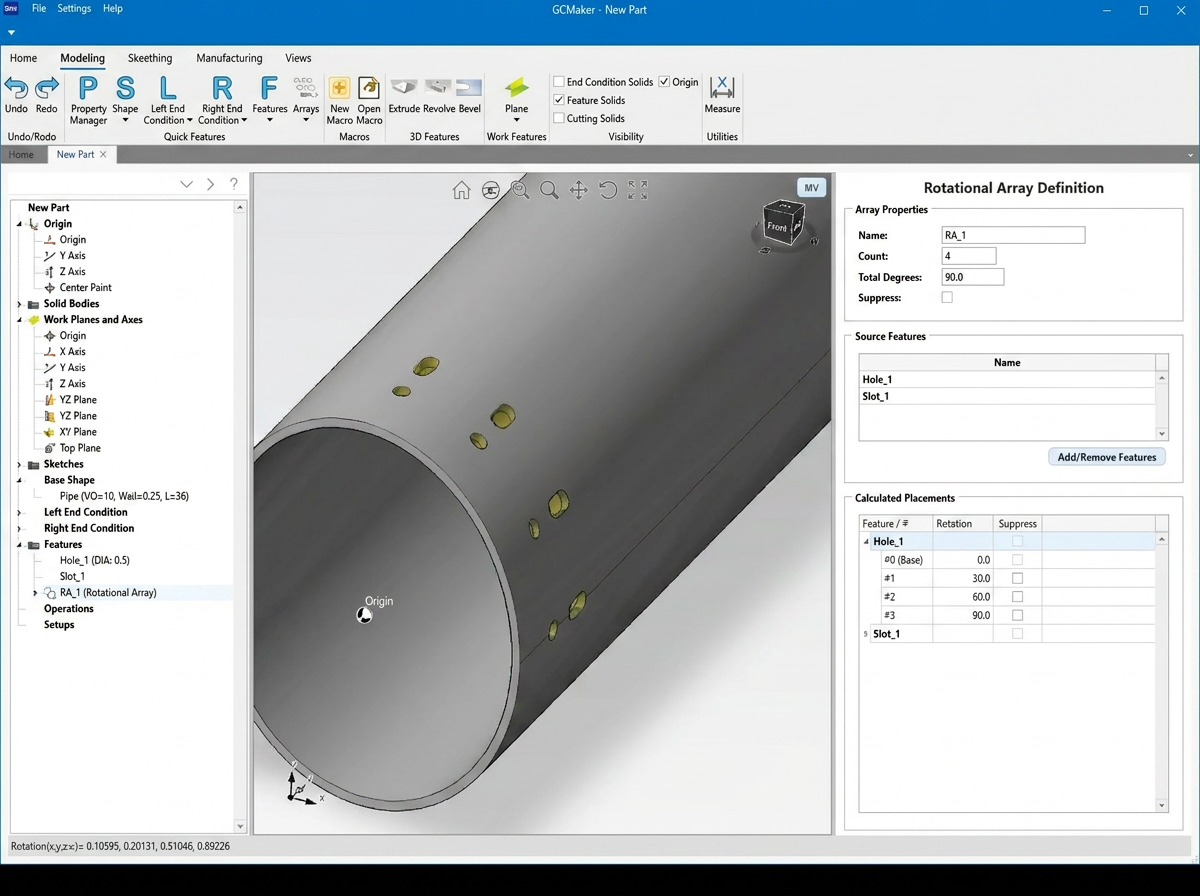Click the Add/Remove Features button
Image resolution: width=1200 pixels, height=896 pixels.
click(1107, 457)
